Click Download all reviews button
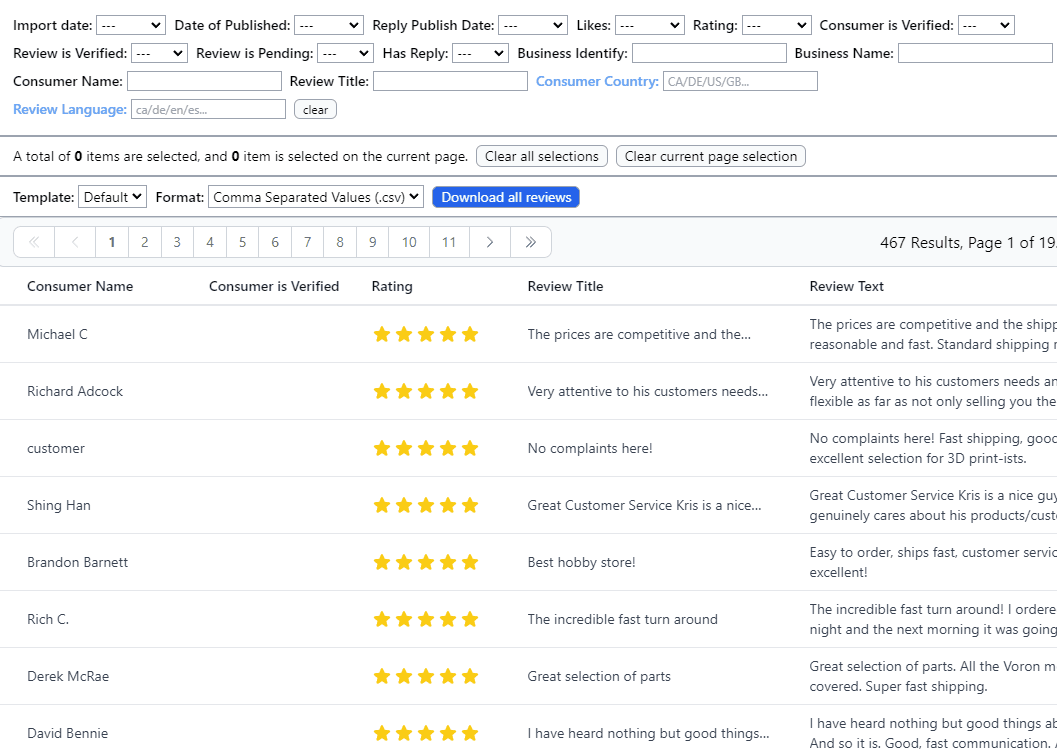 (x=506, y=197)
